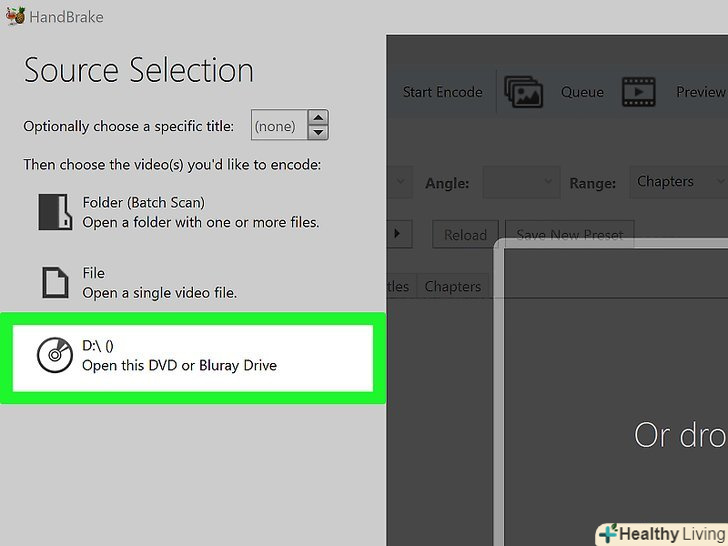Open the Range Chapters dropdown
Viewport: 728px width, 546px height.
pos(679,182)
